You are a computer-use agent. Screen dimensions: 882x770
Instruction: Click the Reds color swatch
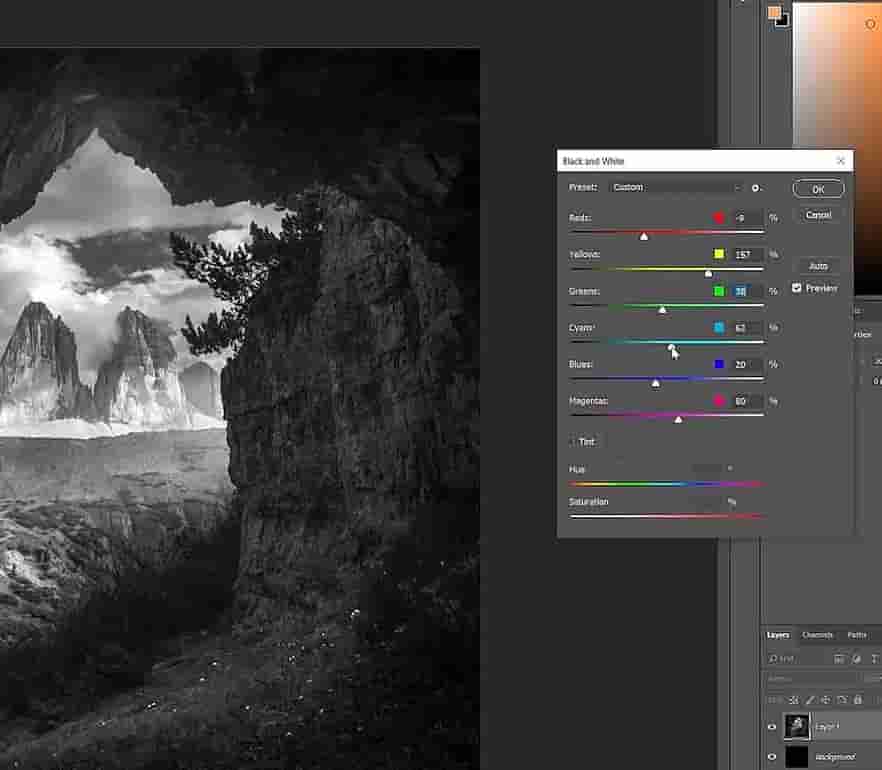[x=719, y=218]
